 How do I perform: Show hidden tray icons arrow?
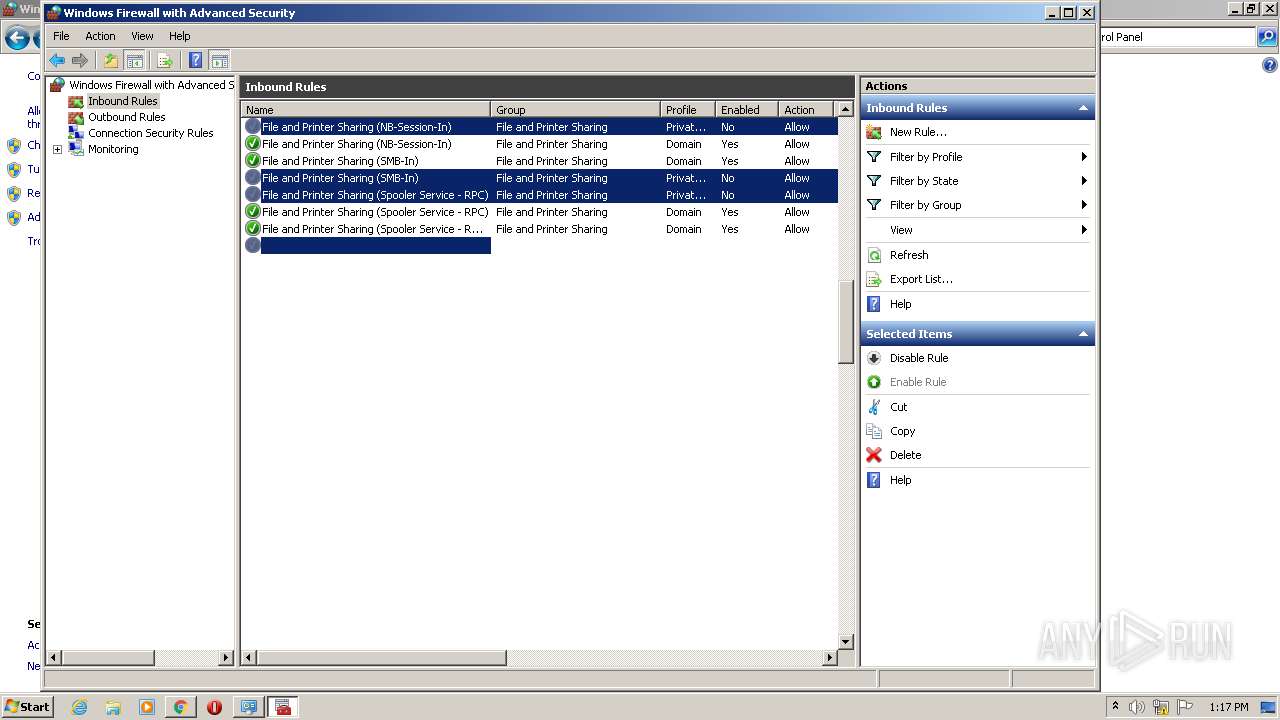pos(1115,707)
